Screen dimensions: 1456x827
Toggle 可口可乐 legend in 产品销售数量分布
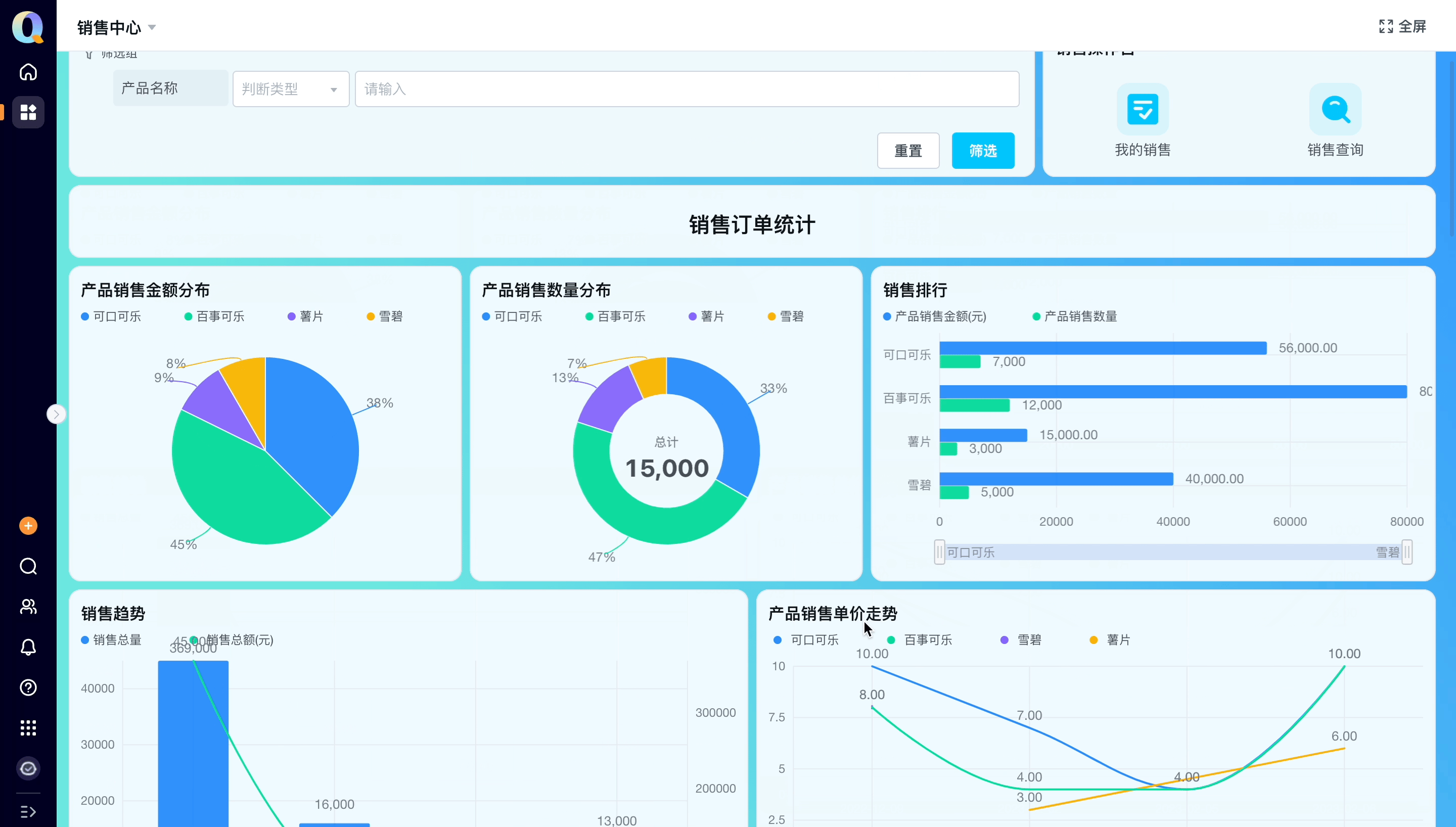point(512,316)
